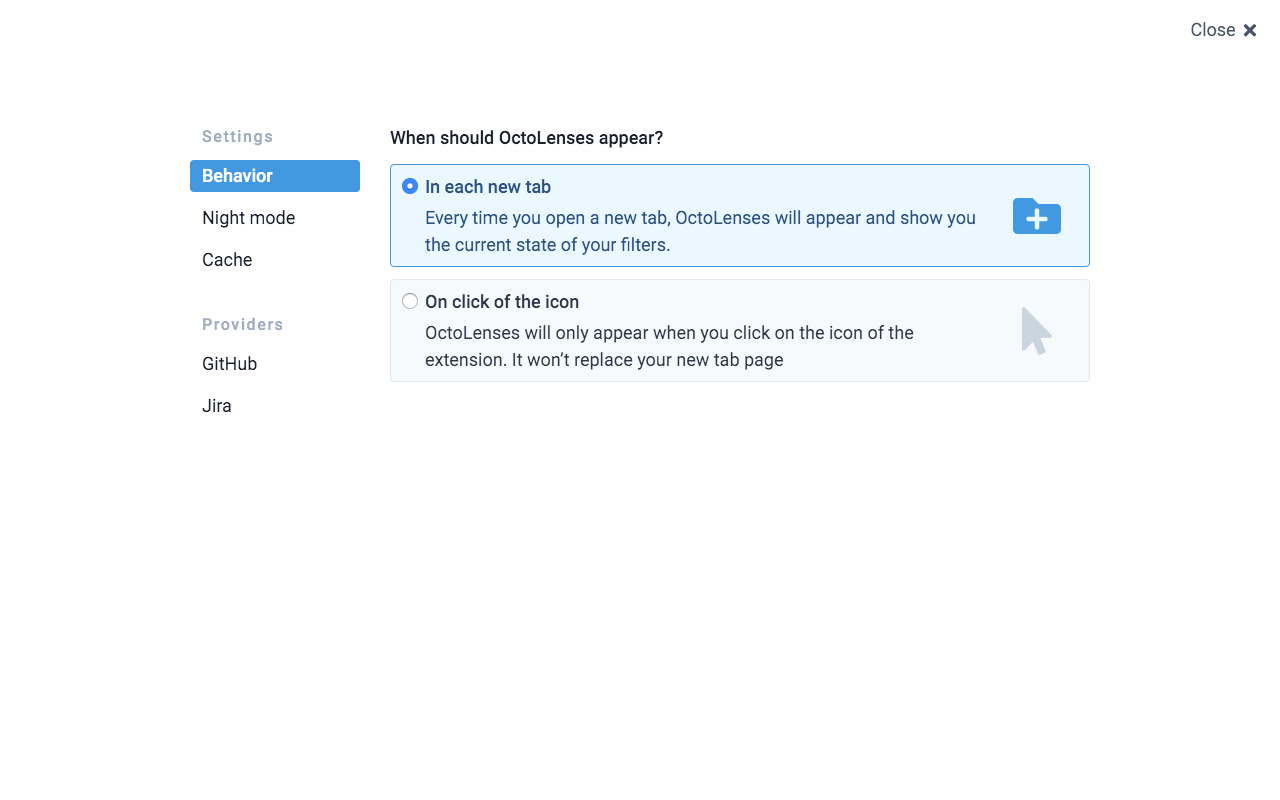This screenshot has width=1280, height=800.
Task: Open the Jira provider settings
Action: pyautogui.click(x=275, y=406)
